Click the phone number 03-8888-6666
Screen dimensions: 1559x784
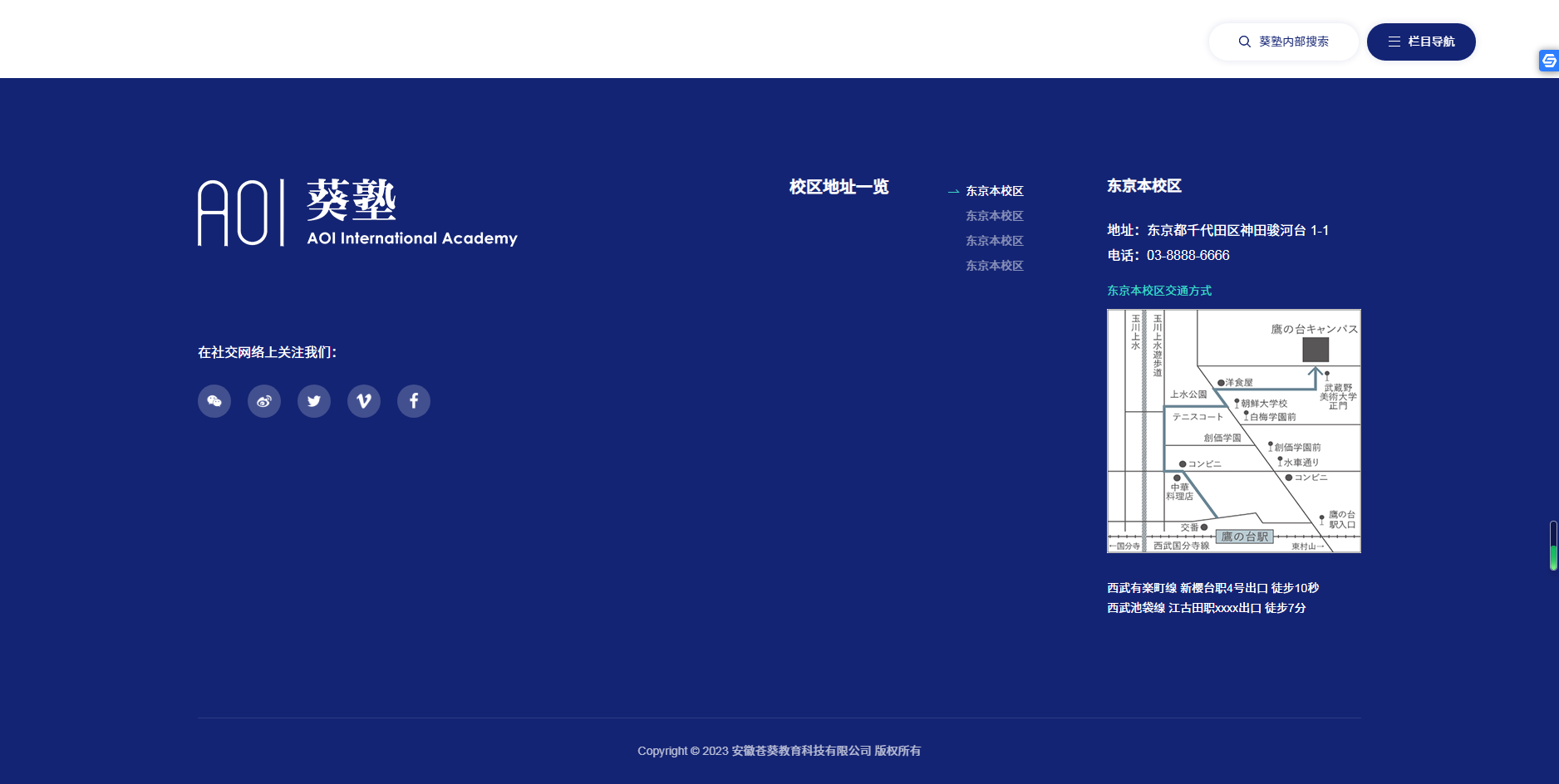click(1188, 256)
